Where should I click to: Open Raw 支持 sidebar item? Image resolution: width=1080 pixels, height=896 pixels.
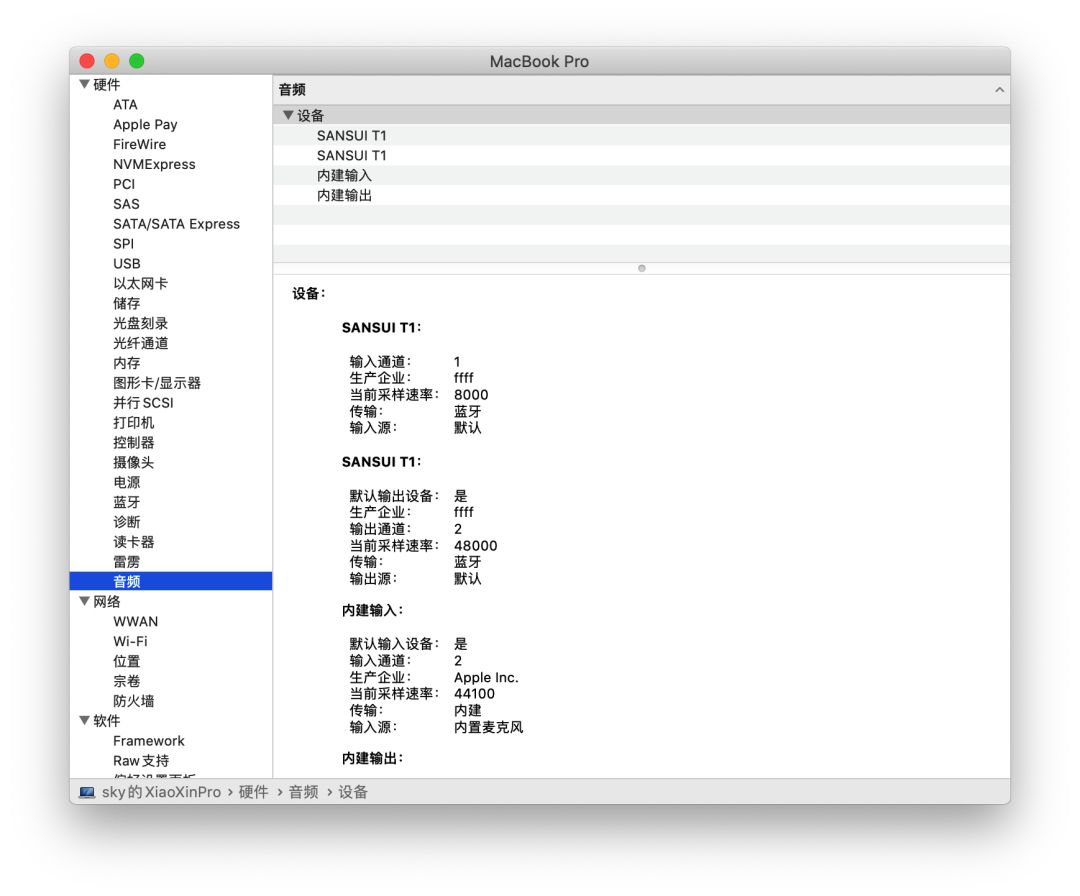(x=141, y=761)
